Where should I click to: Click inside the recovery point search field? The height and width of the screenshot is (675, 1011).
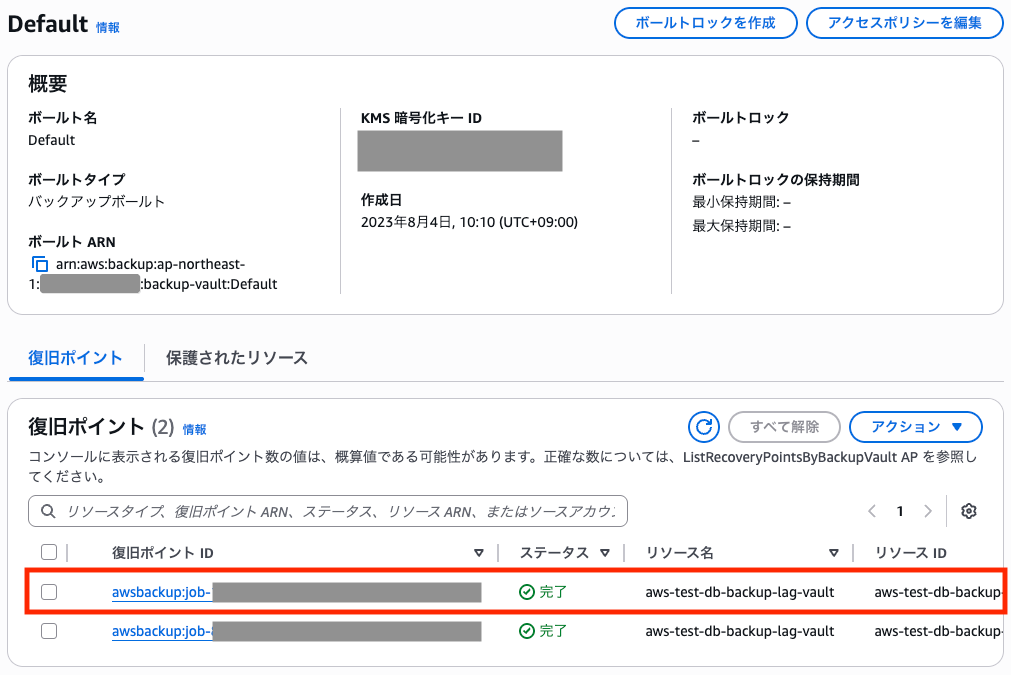click(x=300, y=511)
